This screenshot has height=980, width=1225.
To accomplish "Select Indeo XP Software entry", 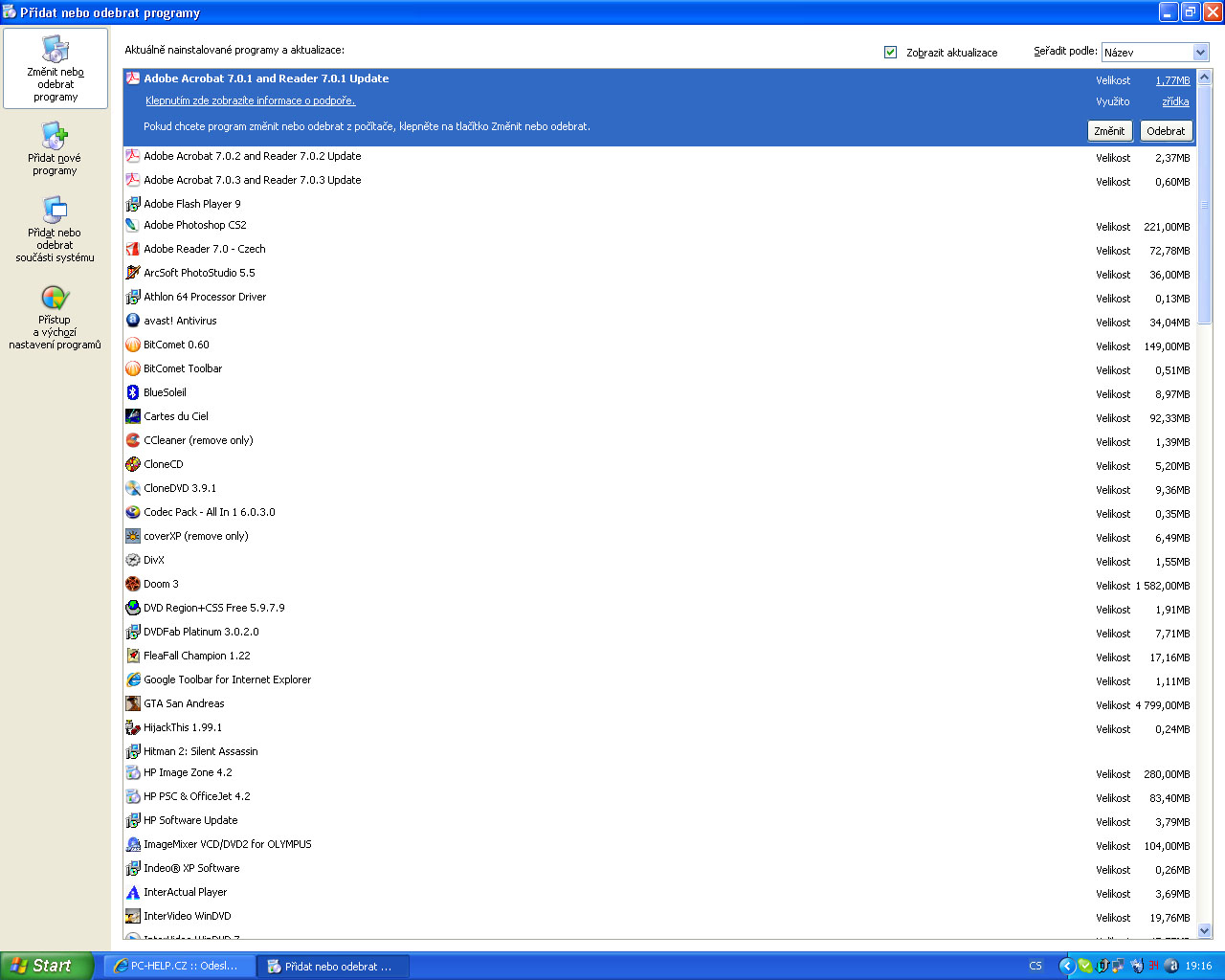I will coord(660,869).
